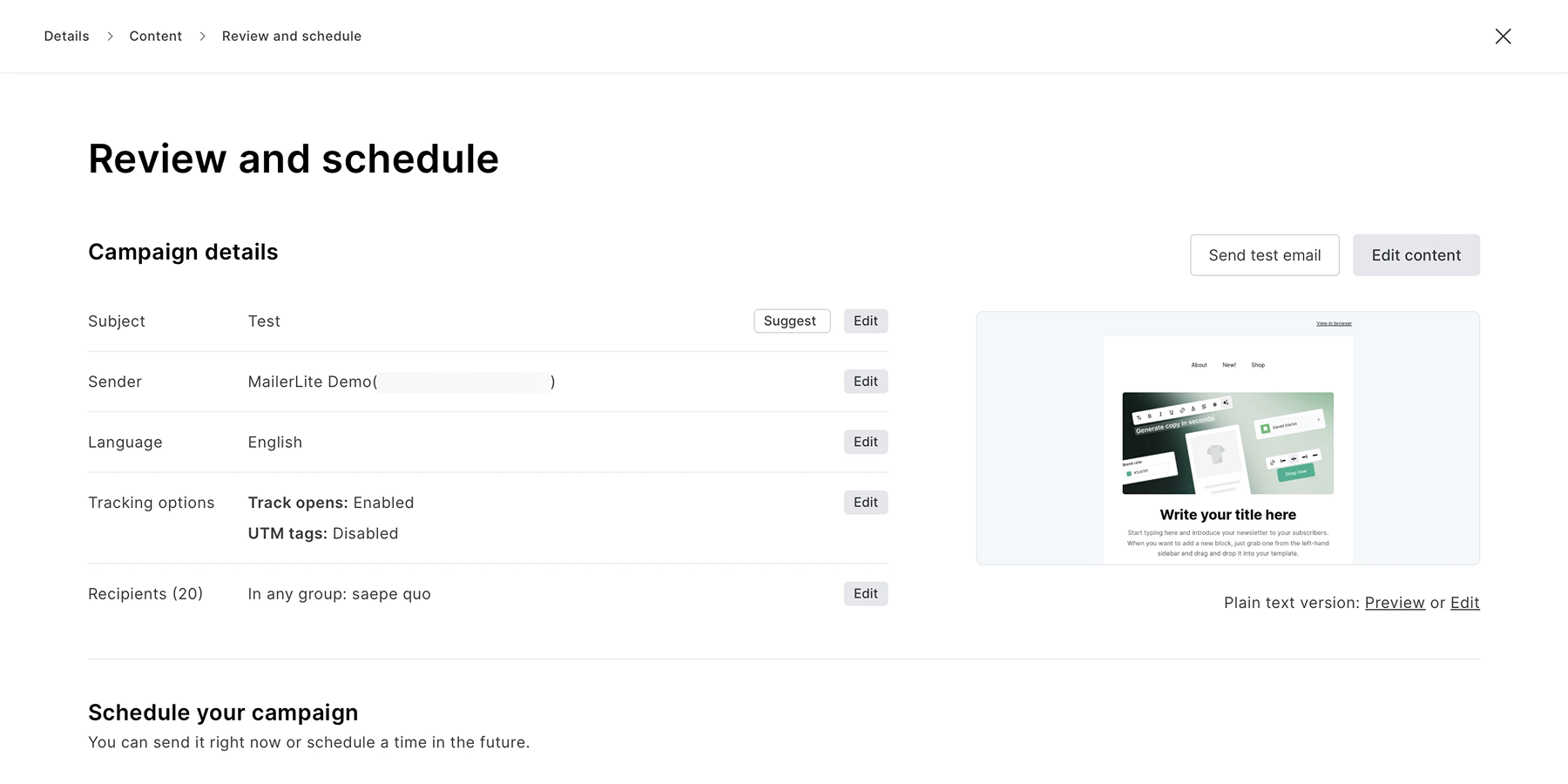
Task: Click the chevron after Details breadcrumb
Action: click(x=110, y=36)
